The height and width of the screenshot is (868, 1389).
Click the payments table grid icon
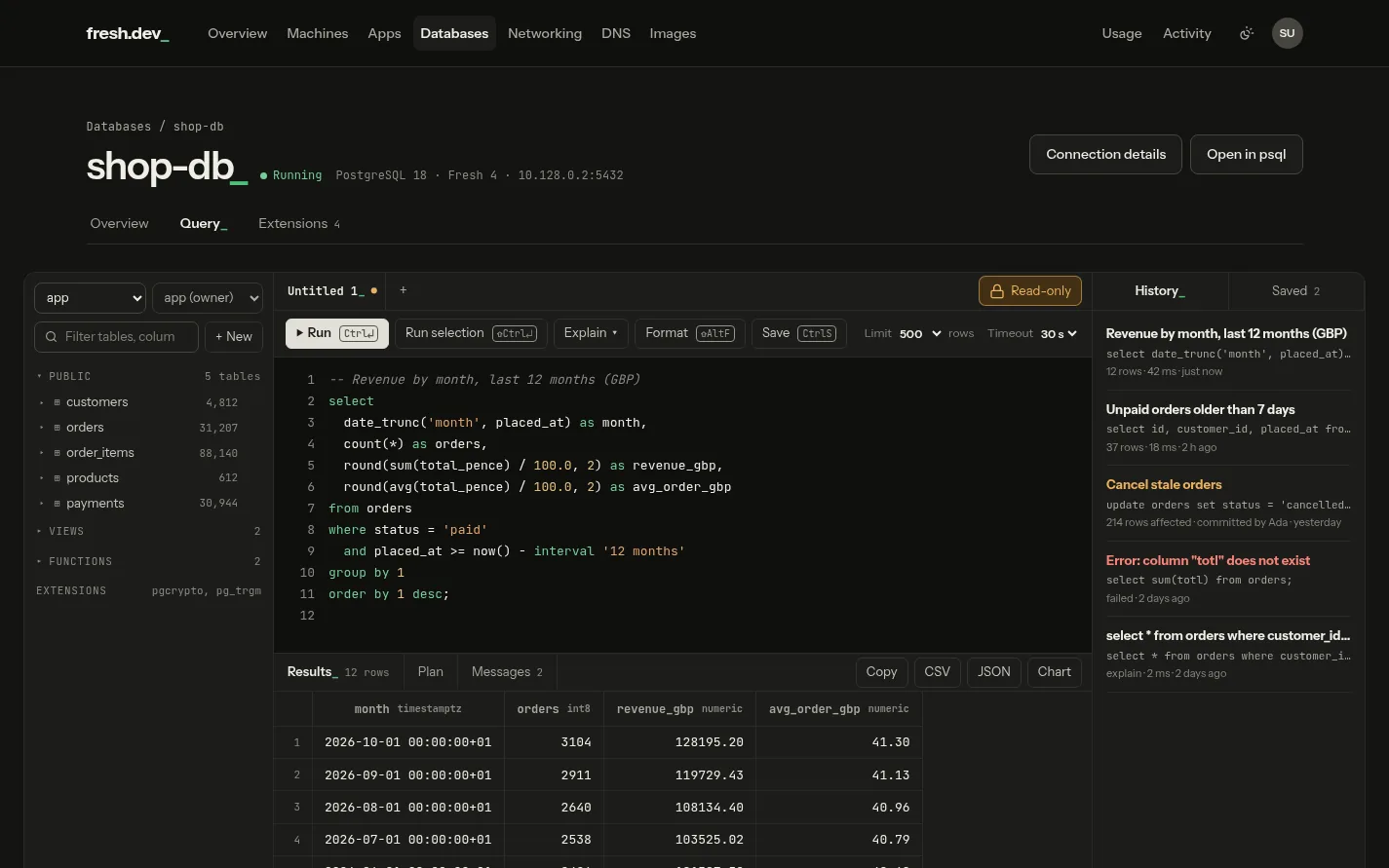[57, 504]
